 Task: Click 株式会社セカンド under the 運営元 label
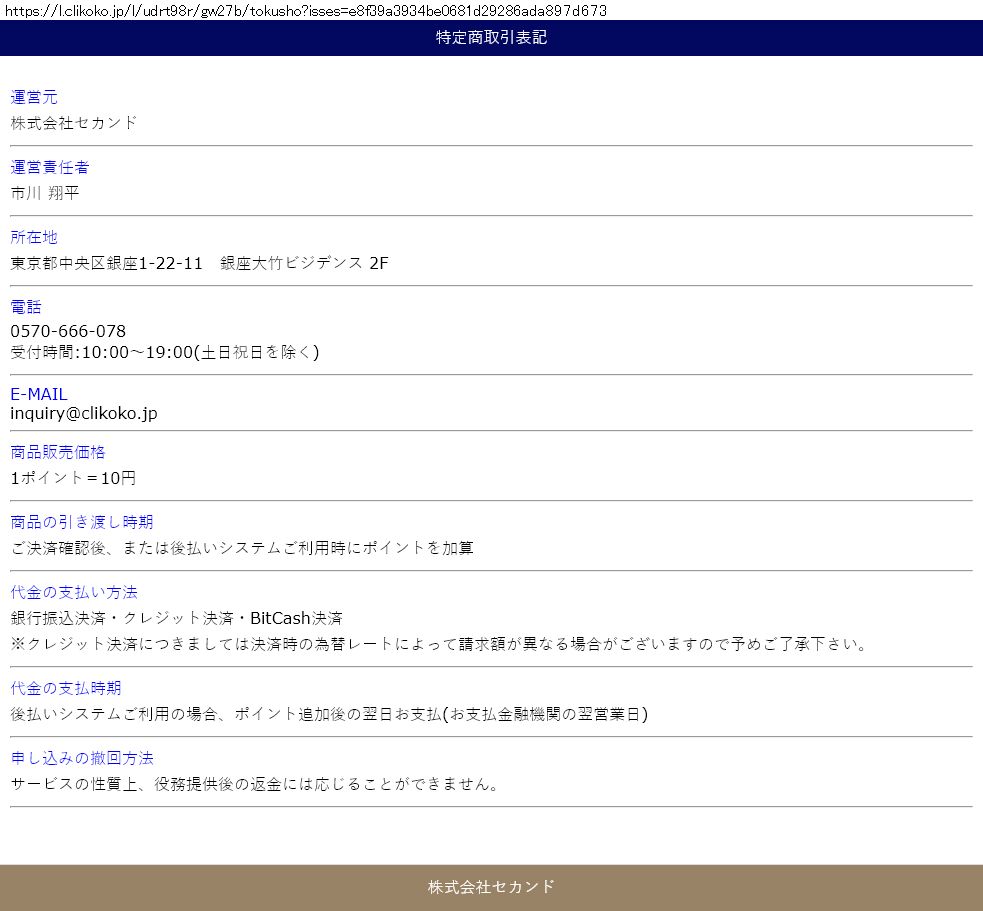(74, 123)
